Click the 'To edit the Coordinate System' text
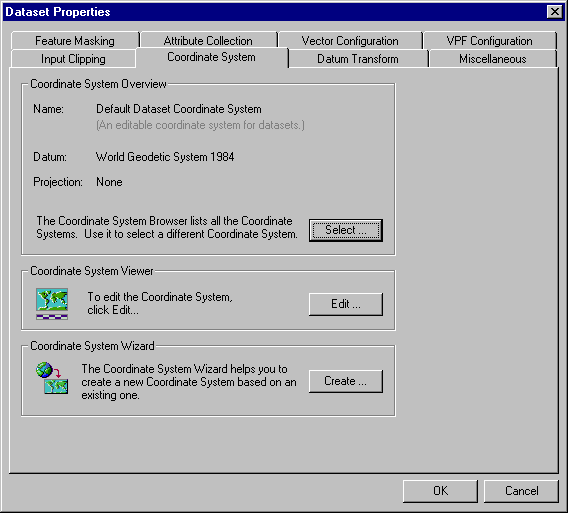Image resolution: width=568 pixels, height=513 pixels. click(160, 304)
